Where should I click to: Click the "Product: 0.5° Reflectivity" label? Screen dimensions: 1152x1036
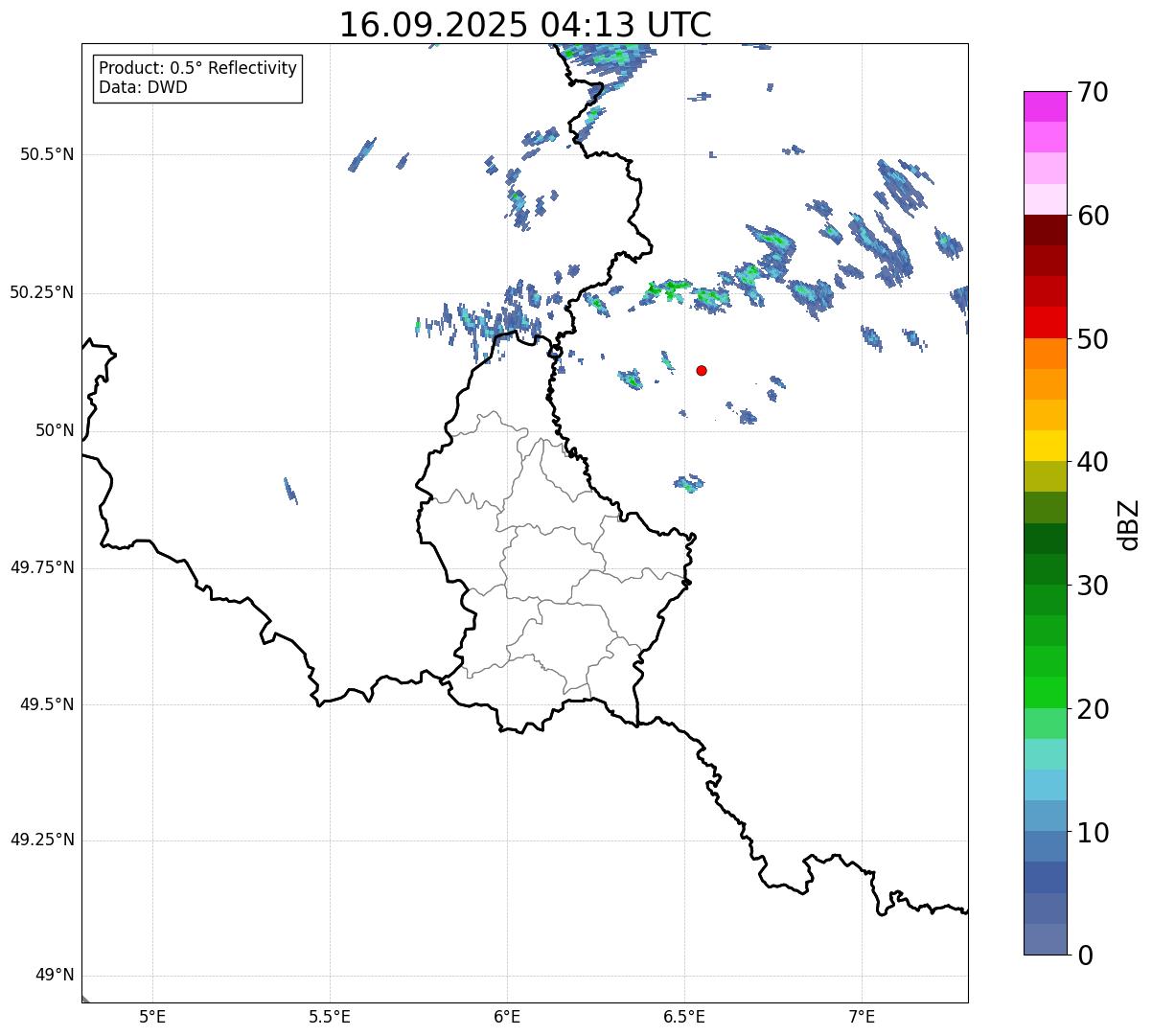pyautogui.click(x=197, y=68)
